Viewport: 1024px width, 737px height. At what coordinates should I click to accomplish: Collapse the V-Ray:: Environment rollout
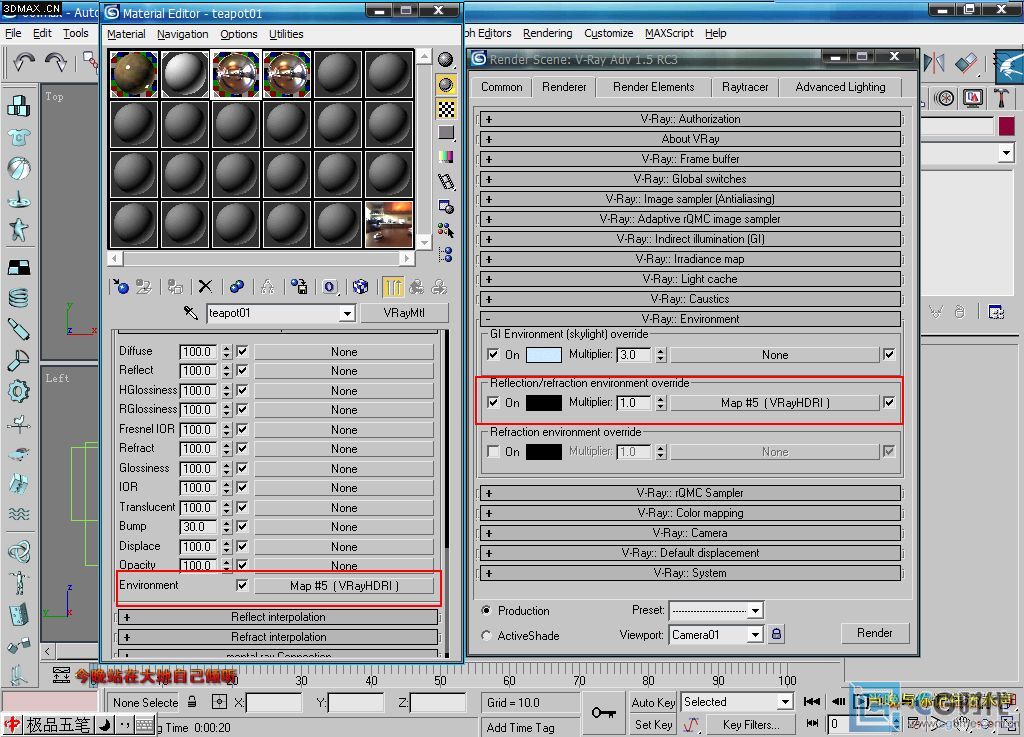(690, 319)
